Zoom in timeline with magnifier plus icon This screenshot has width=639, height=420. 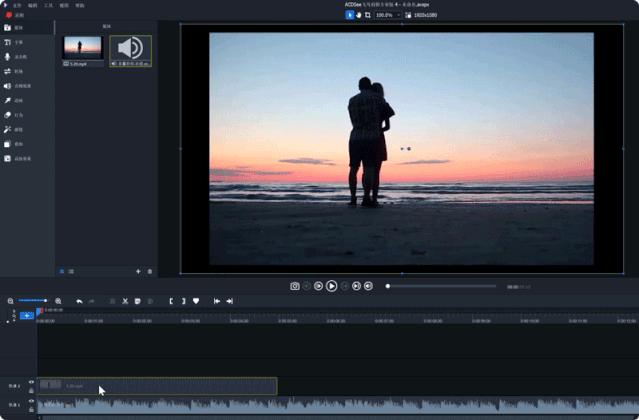point(58,301)
